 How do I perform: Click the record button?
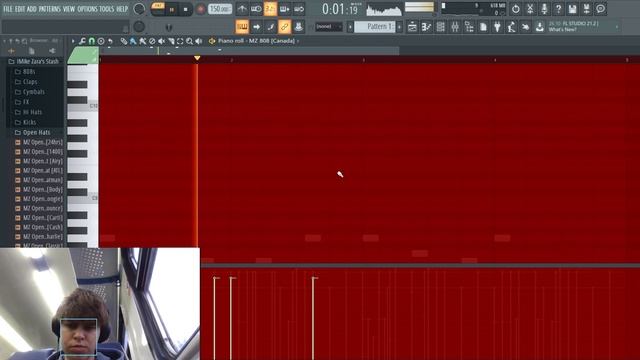pyautogui.click(x=200, y=9)
